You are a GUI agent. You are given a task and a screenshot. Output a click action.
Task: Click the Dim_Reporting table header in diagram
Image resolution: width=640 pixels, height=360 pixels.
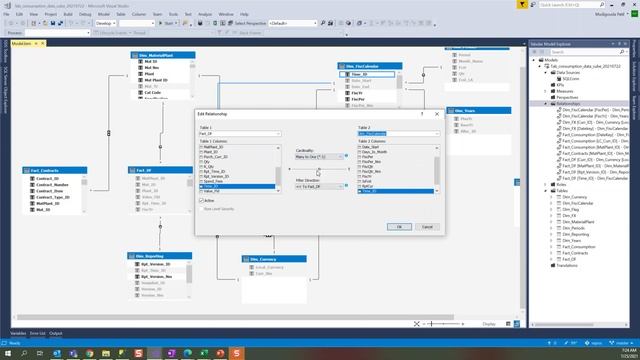tap(160, 256)
